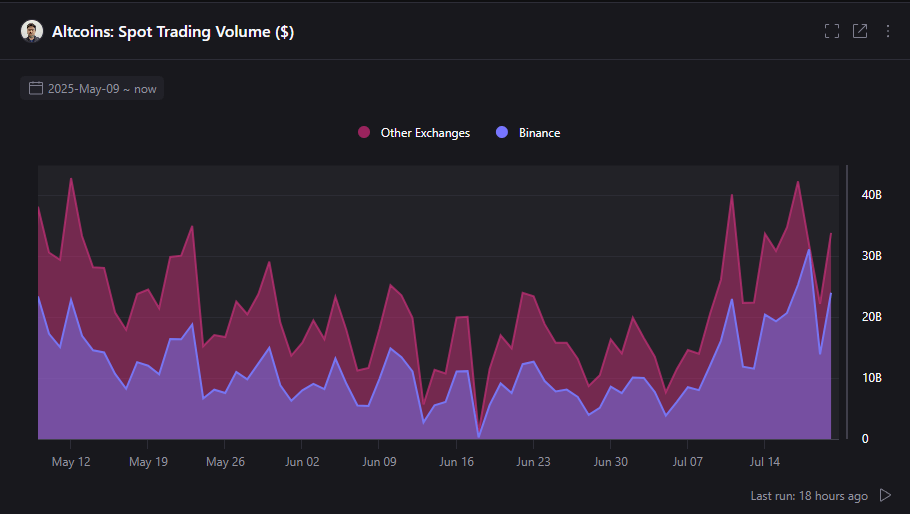Toggle the Binance series label
Screen dimensions: 910x514
[x=539, y=133]
